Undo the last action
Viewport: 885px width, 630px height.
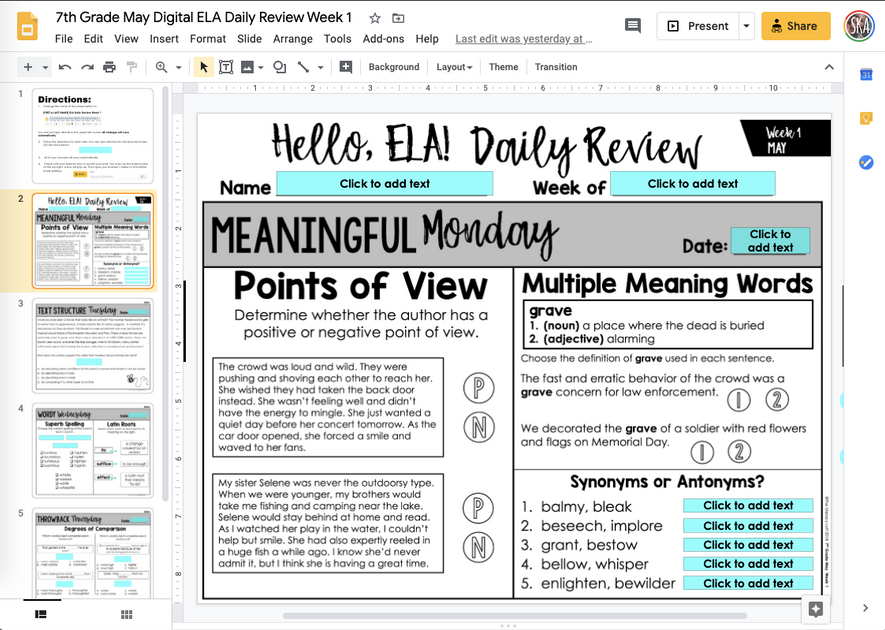pos(64,67)
